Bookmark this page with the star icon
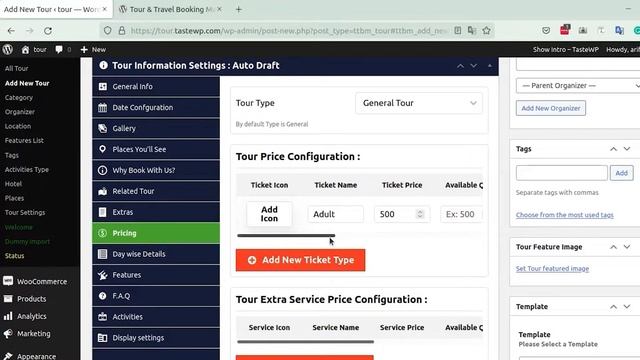Screen dimensions: 640x360 [487, 31]
